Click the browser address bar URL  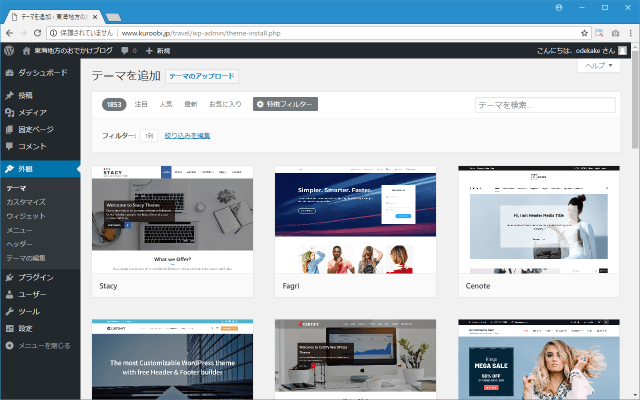(x=201, y=33)
